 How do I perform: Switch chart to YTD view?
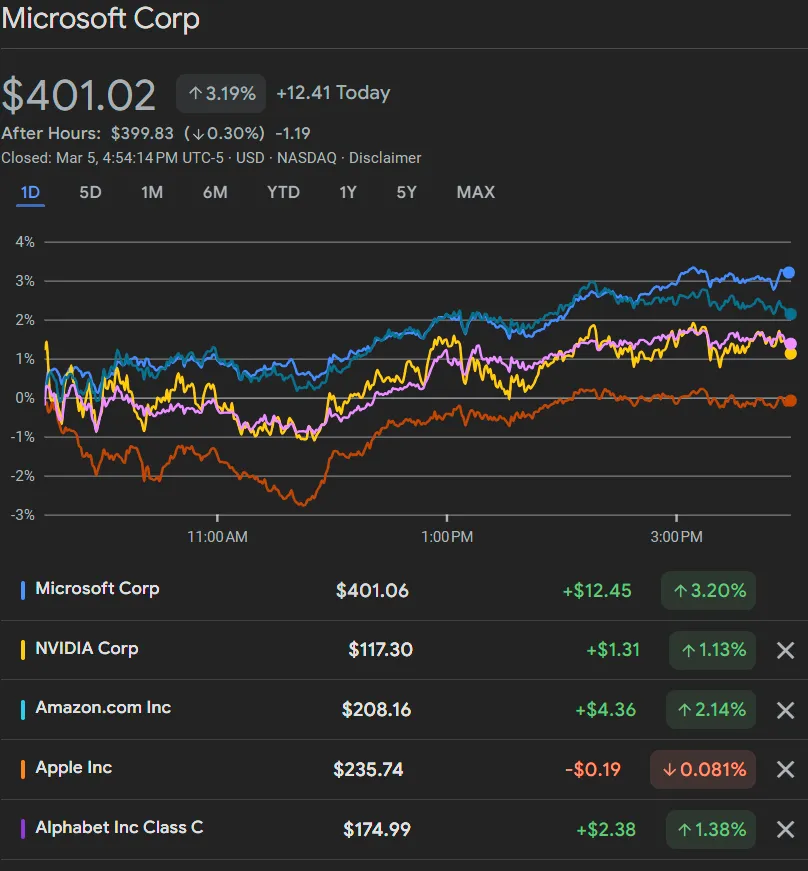[x=283, y=192]
